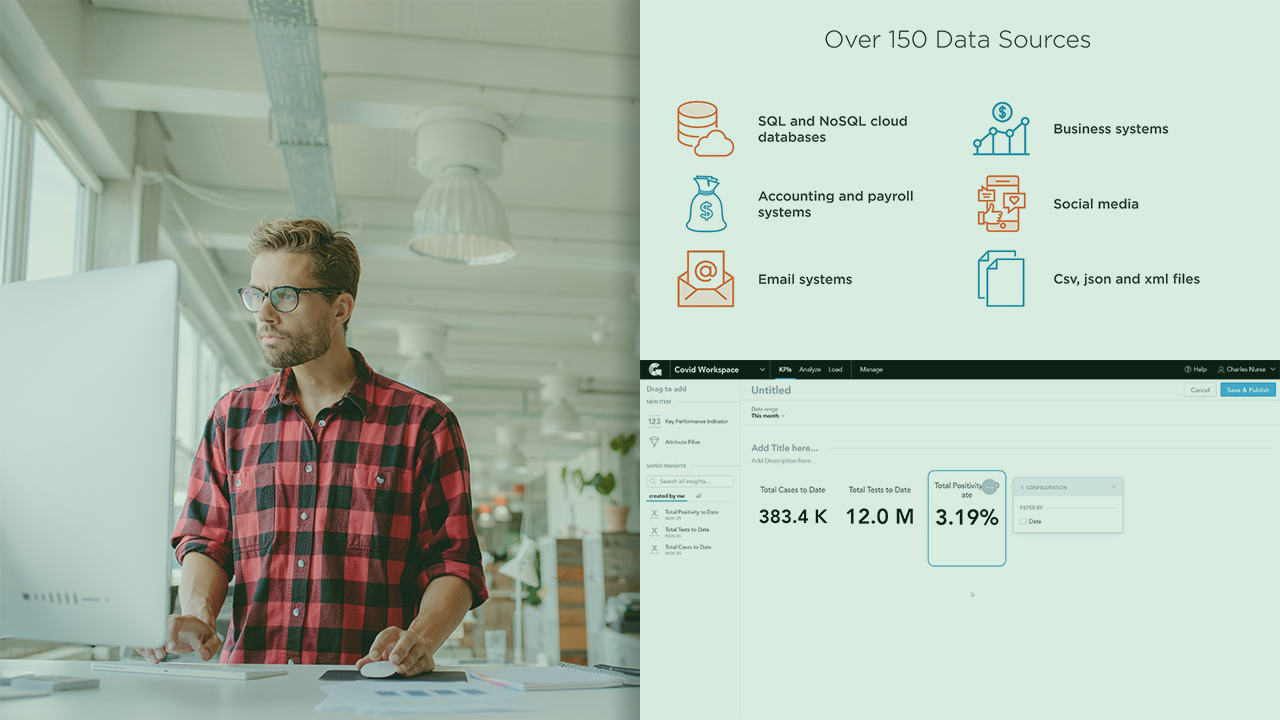Click the Configuration back arrow
This screenshot has width=1280, height=720.
[1022, 487]
